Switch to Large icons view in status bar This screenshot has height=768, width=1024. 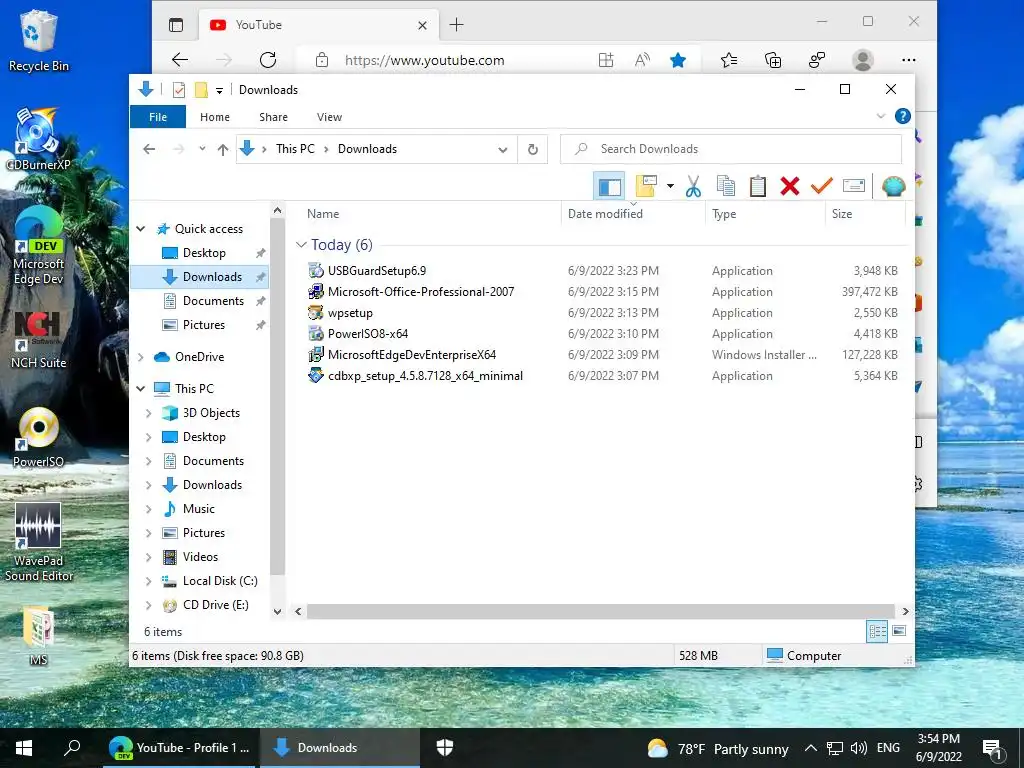899,631
